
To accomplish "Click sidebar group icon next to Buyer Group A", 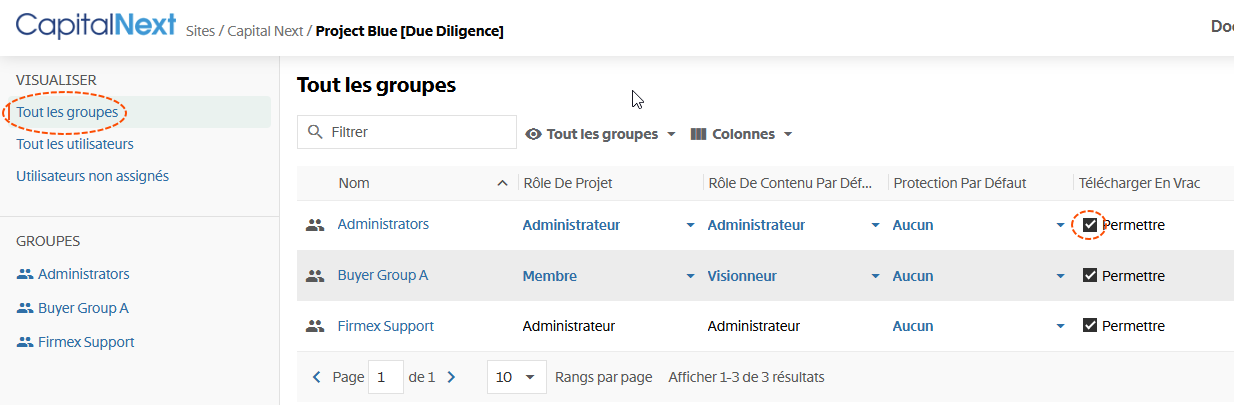I will [25, 308].
